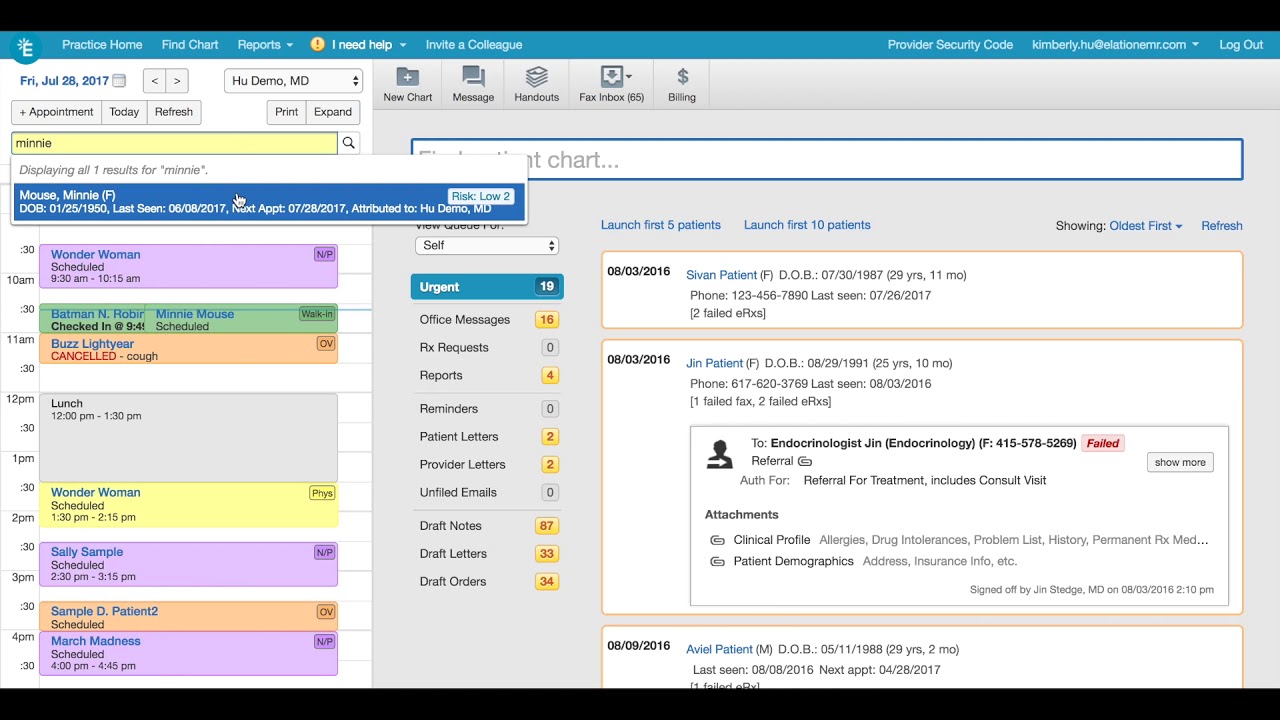
Task: Expand the I need help menu
Action: [369, 45]
